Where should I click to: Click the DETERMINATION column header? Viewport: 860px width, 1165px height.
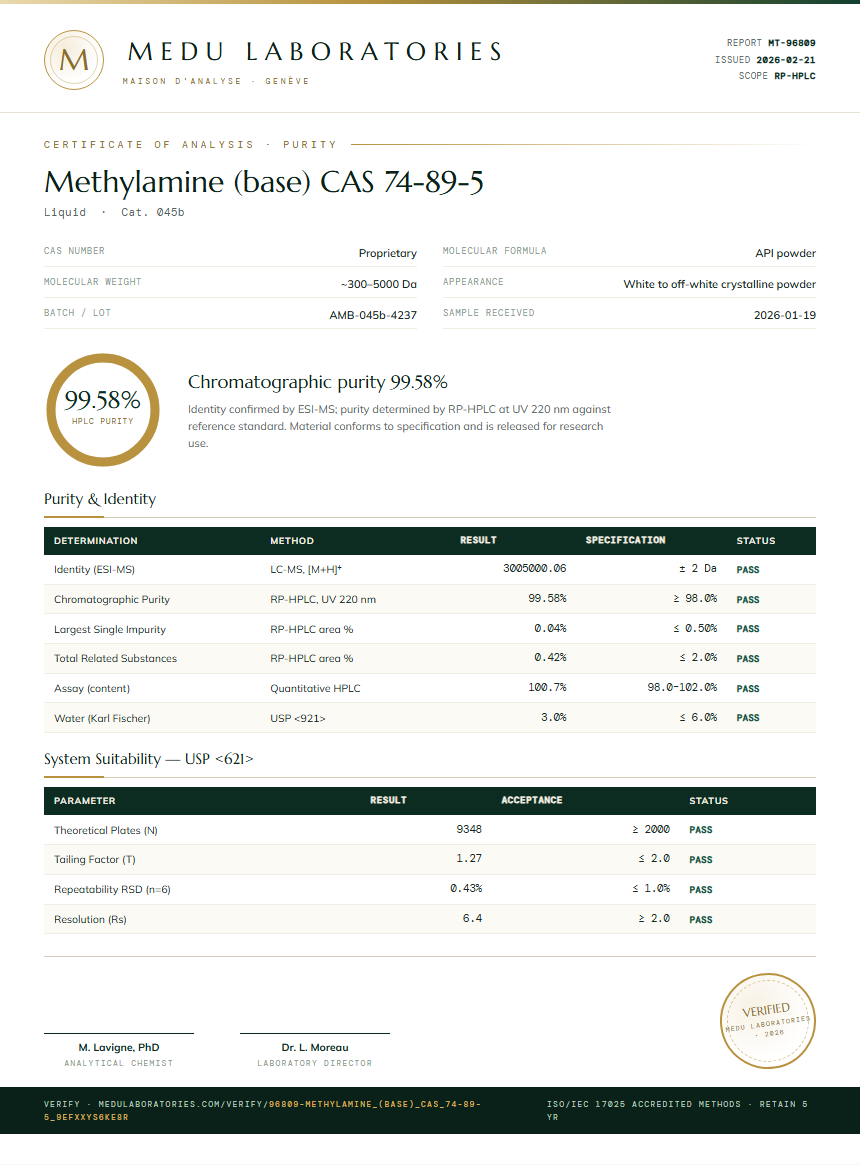pyautogui.click(x=95, y=541)
